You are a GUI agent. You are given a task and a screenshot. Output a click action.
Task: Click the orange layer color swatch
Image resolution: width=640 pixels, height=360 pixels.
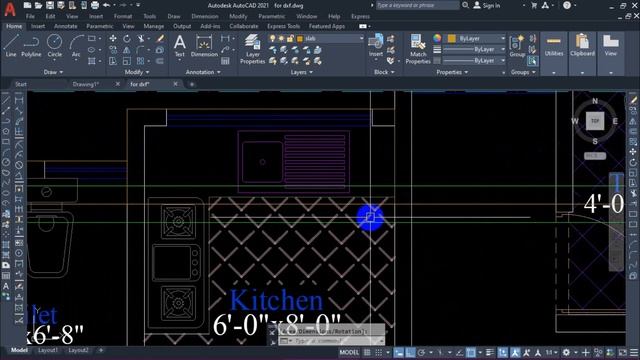(300, 38)
